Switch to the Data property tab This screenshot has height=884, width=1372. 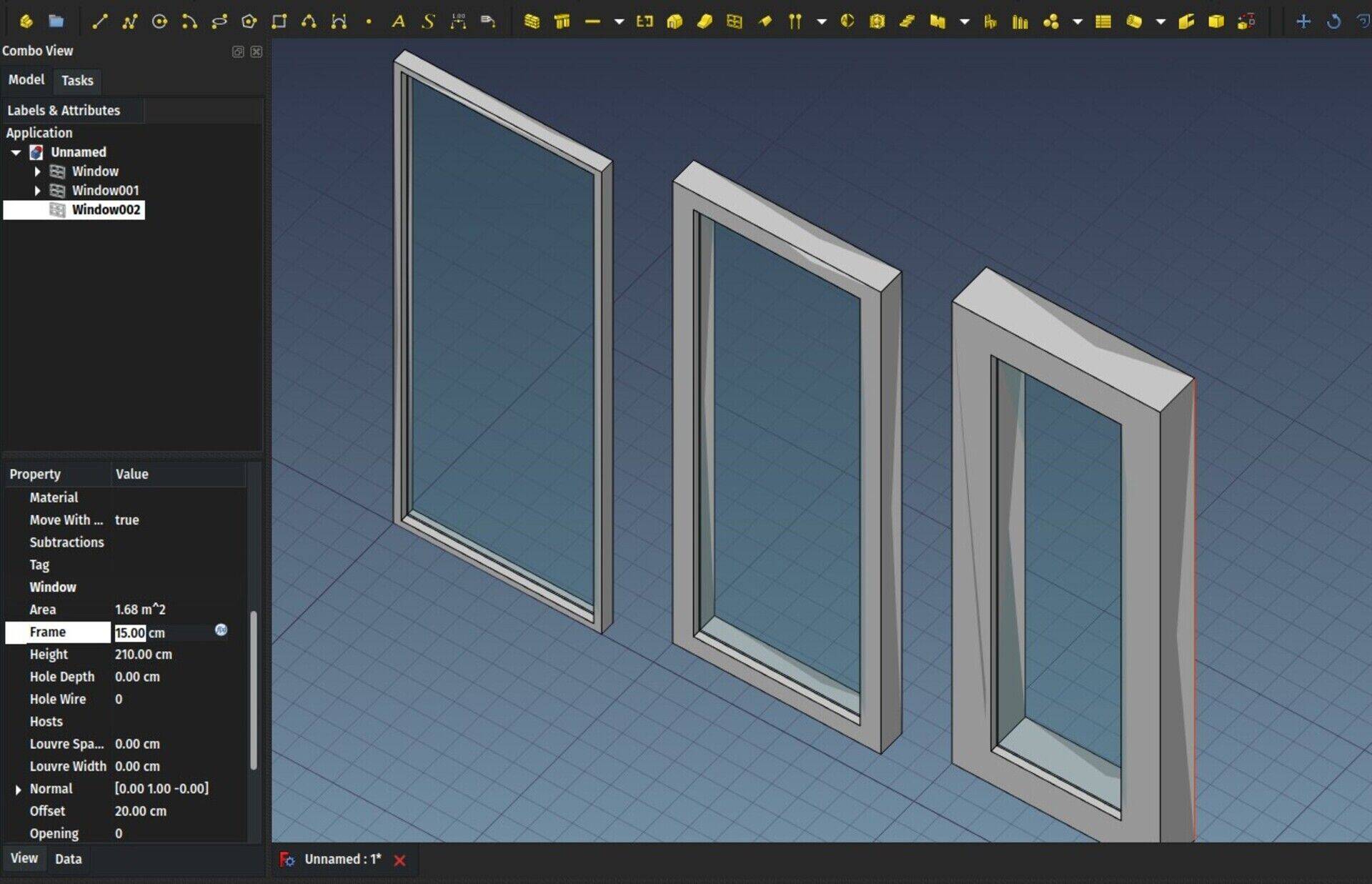pos(68,859)
